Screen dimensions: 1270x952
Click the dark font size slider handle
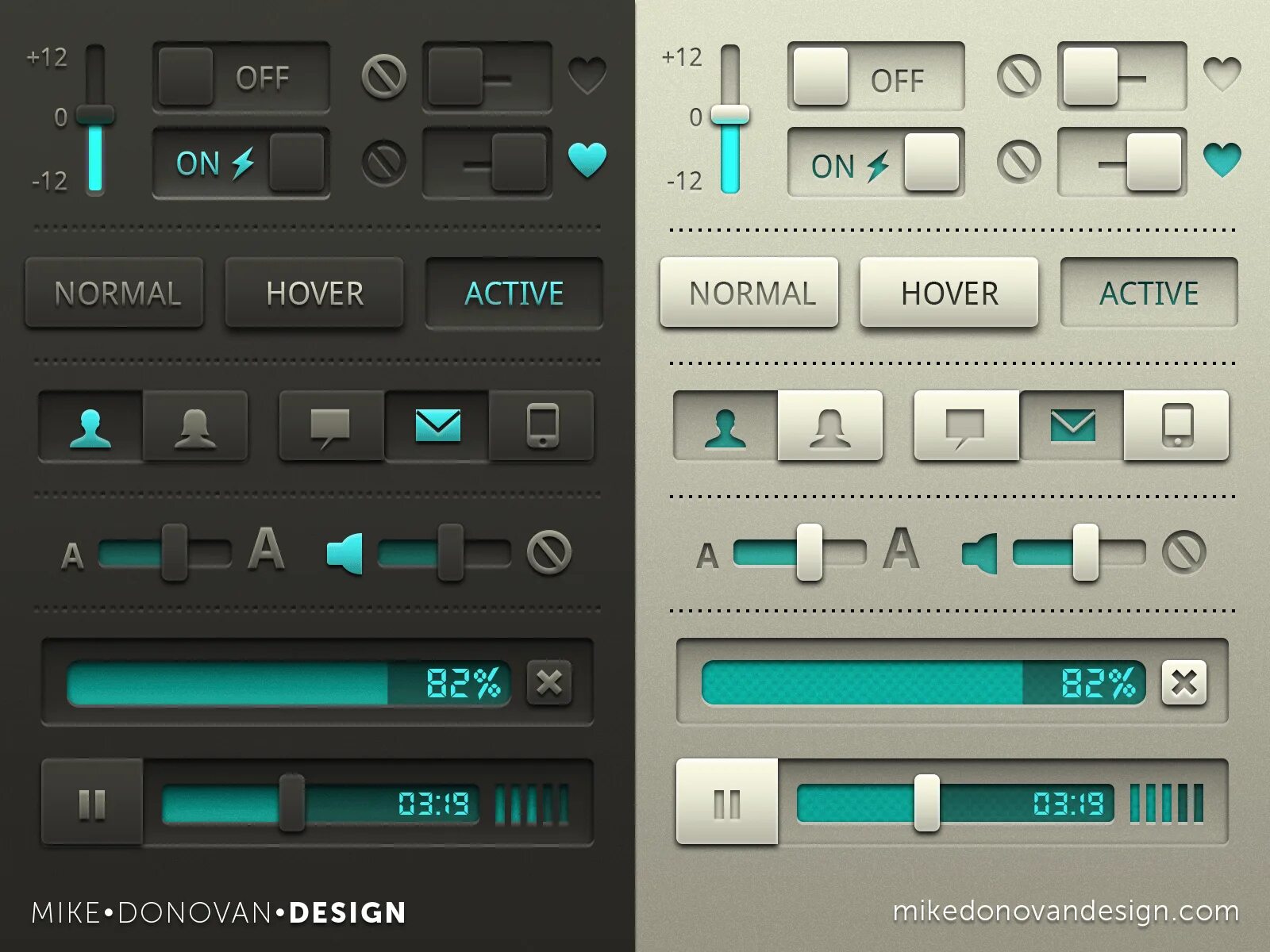pos(175,552)
